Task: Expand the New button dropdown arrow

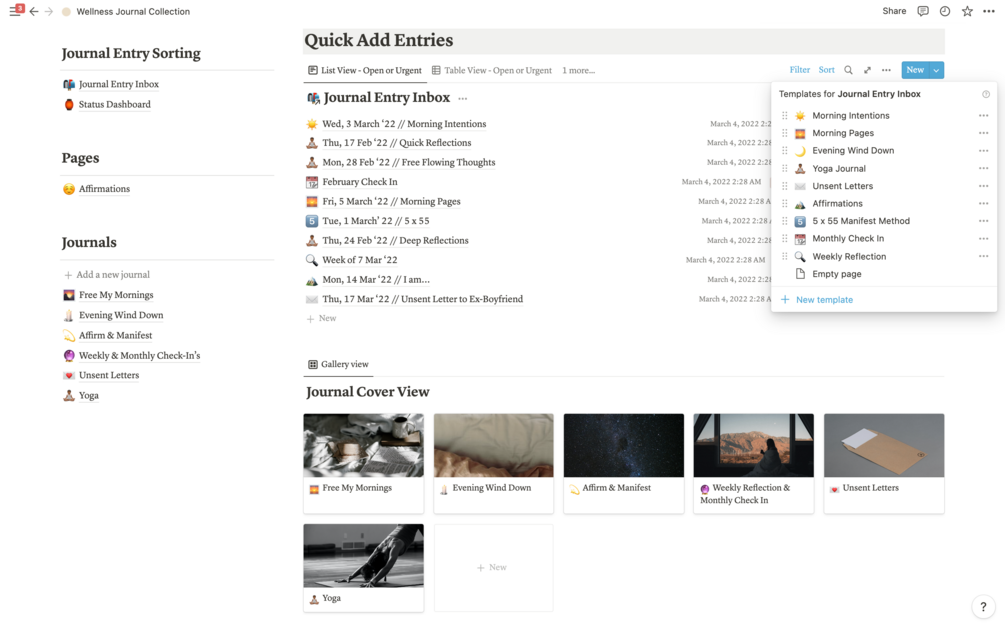Action: (x=936, y=70)
